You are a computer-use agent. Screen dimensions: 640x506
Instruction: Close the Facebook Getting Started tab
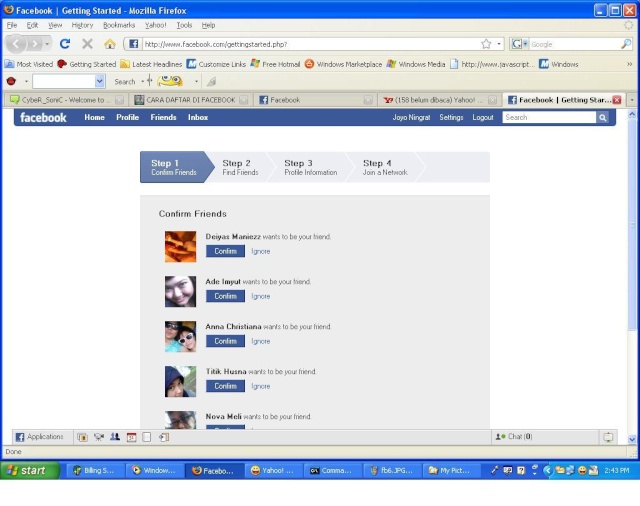click(x=617, y=100)
